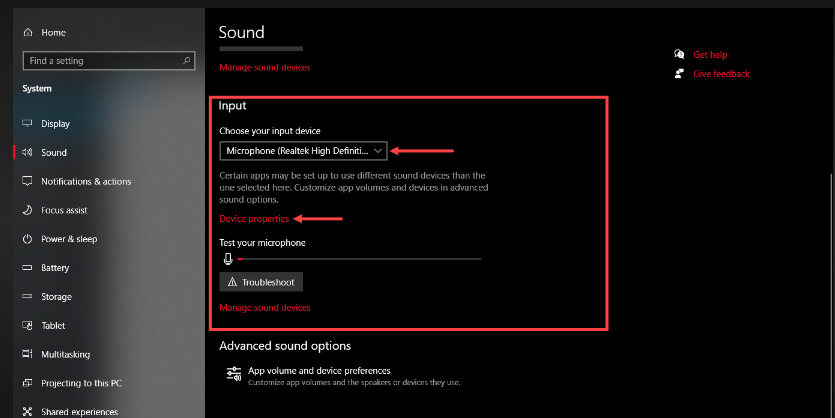Click the Battery icon in sidebar

pyautogui.click(x=27, y=268)
